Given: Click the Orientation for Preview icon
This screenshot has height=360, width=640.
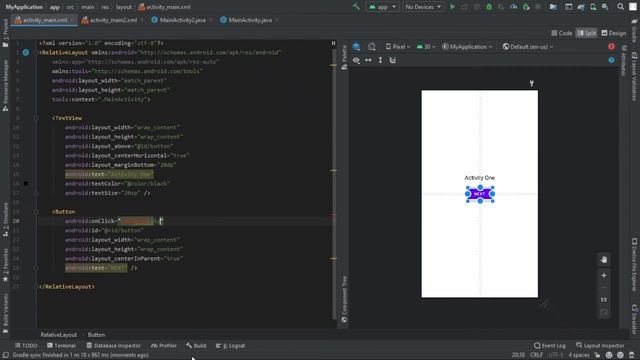Looking at the screenshot, I should coord(371,47).
